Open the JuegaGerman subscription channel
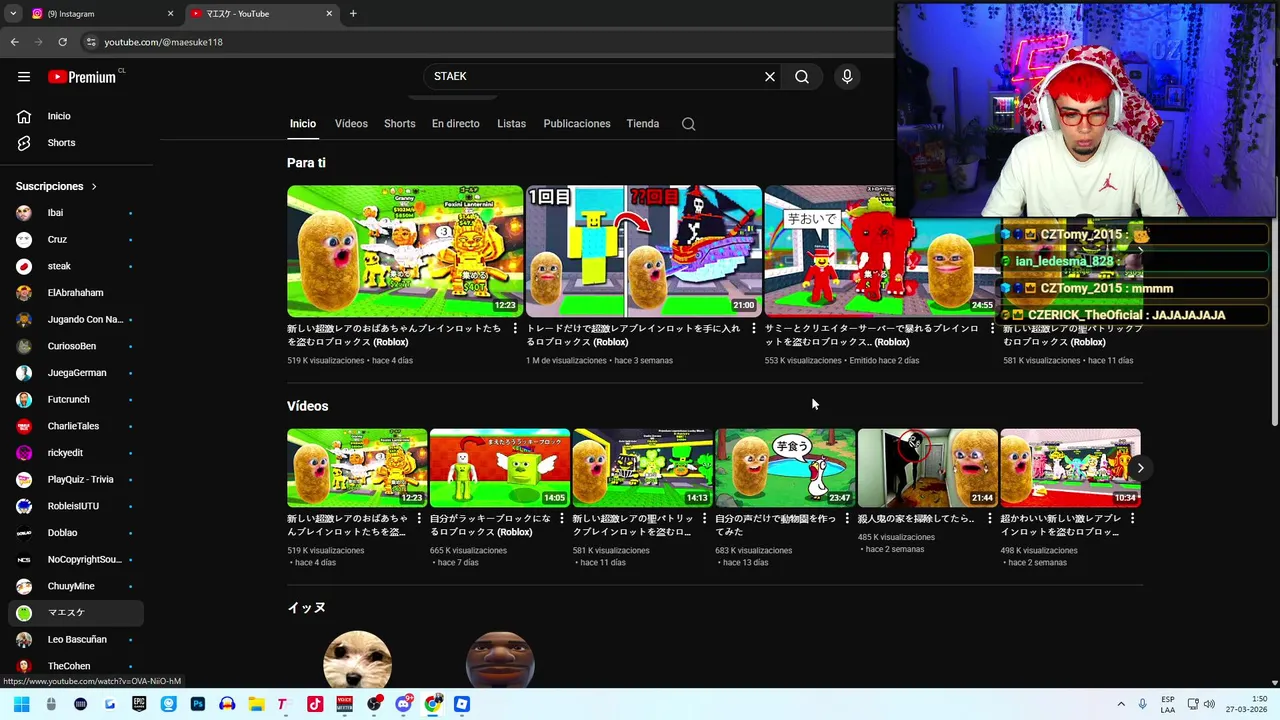 [x=76, y=373]
